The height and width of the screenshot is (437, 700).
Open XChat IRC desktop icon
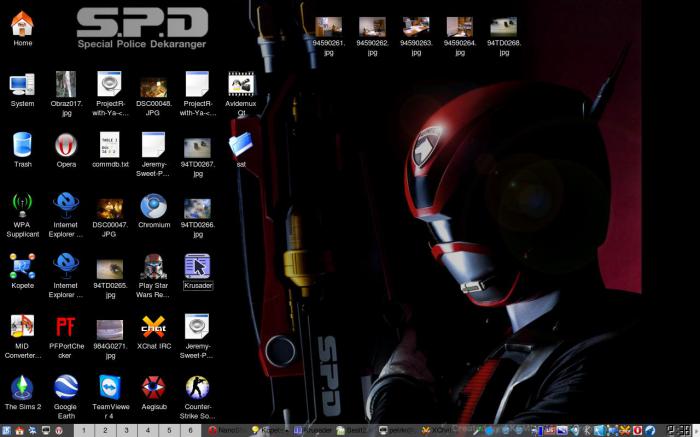point(154,333)
